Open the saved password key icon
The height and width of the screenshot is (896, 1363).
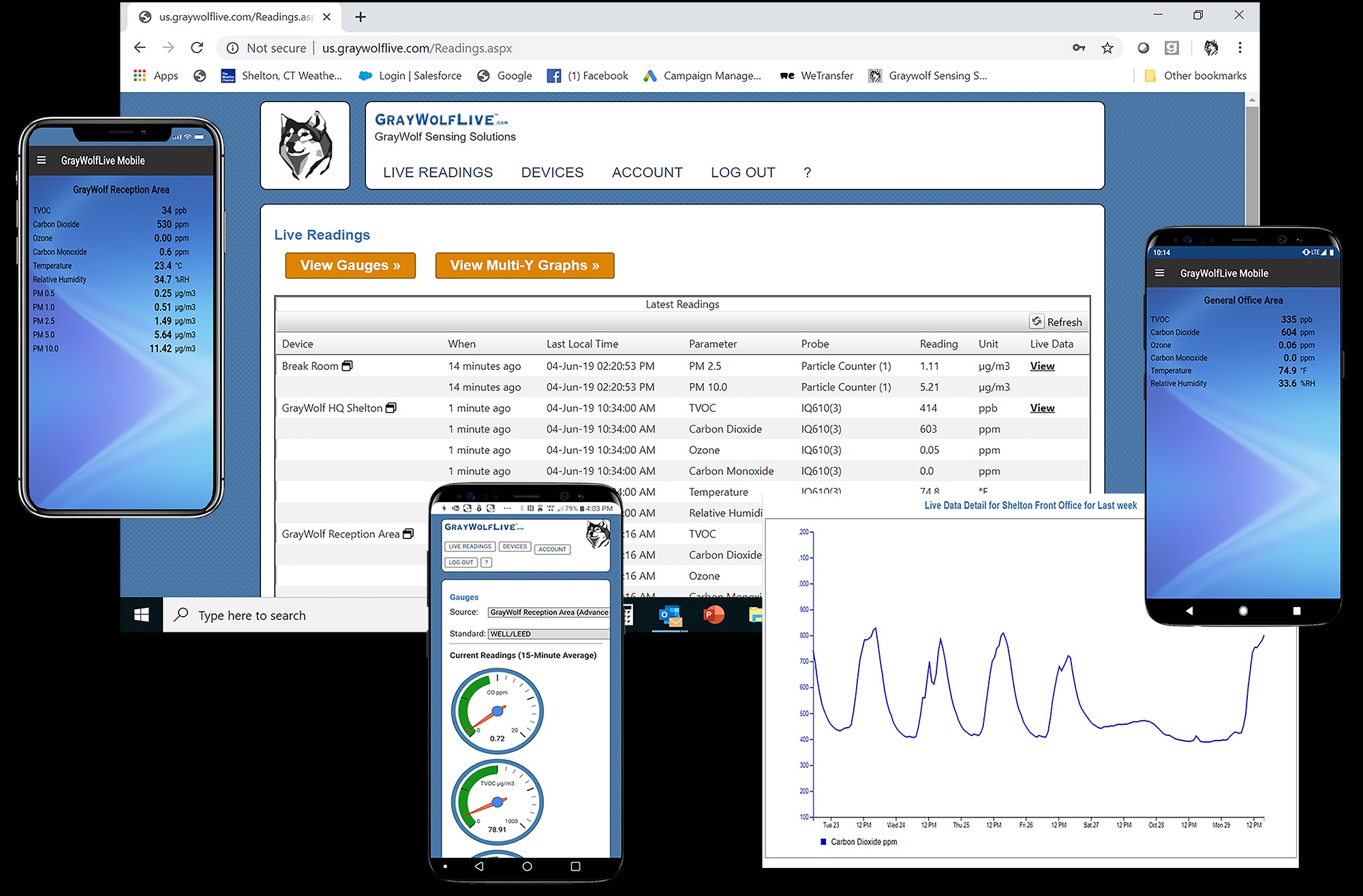click(x=1079, y=48)
